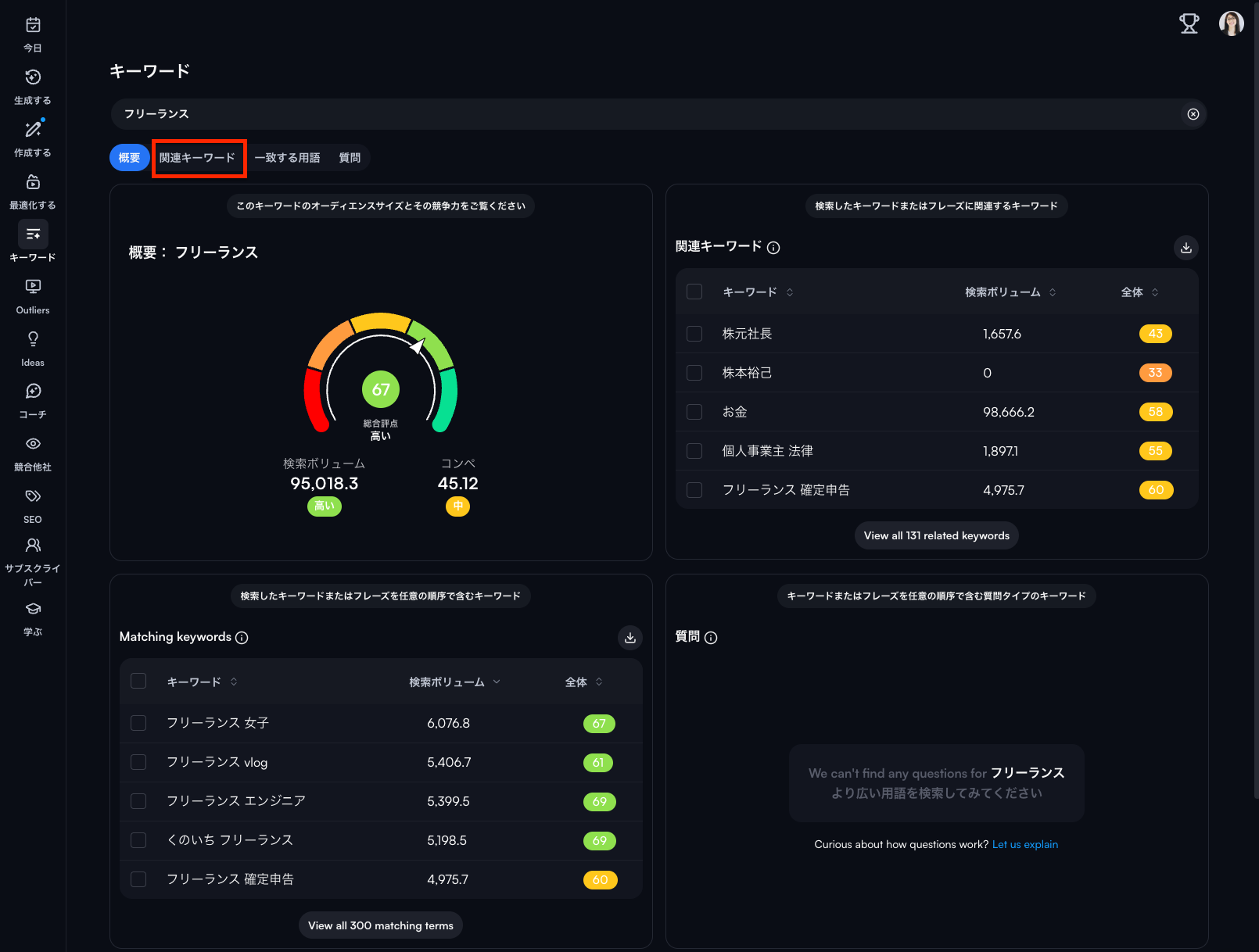
Task: Click the お金 keyword text
Action: click(x=734, y=412)
